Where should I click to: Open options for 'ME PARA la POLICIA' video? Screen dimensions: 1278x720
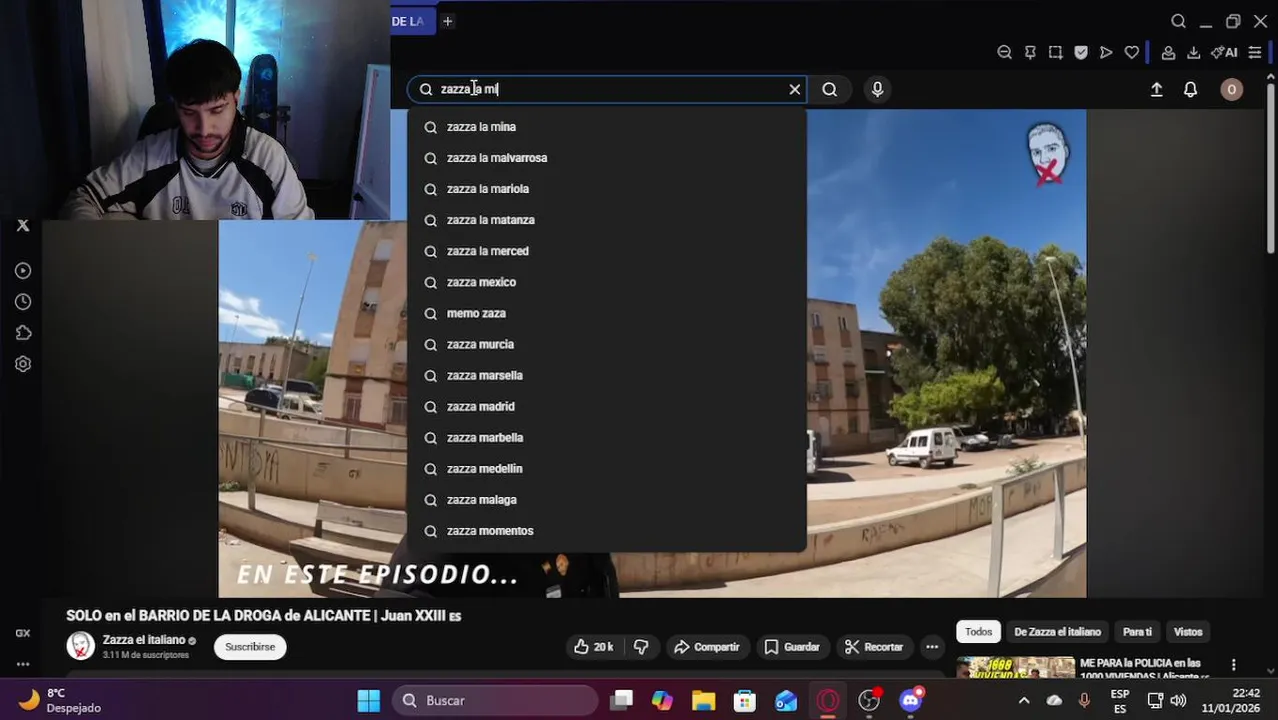(x=1233, y=665)
